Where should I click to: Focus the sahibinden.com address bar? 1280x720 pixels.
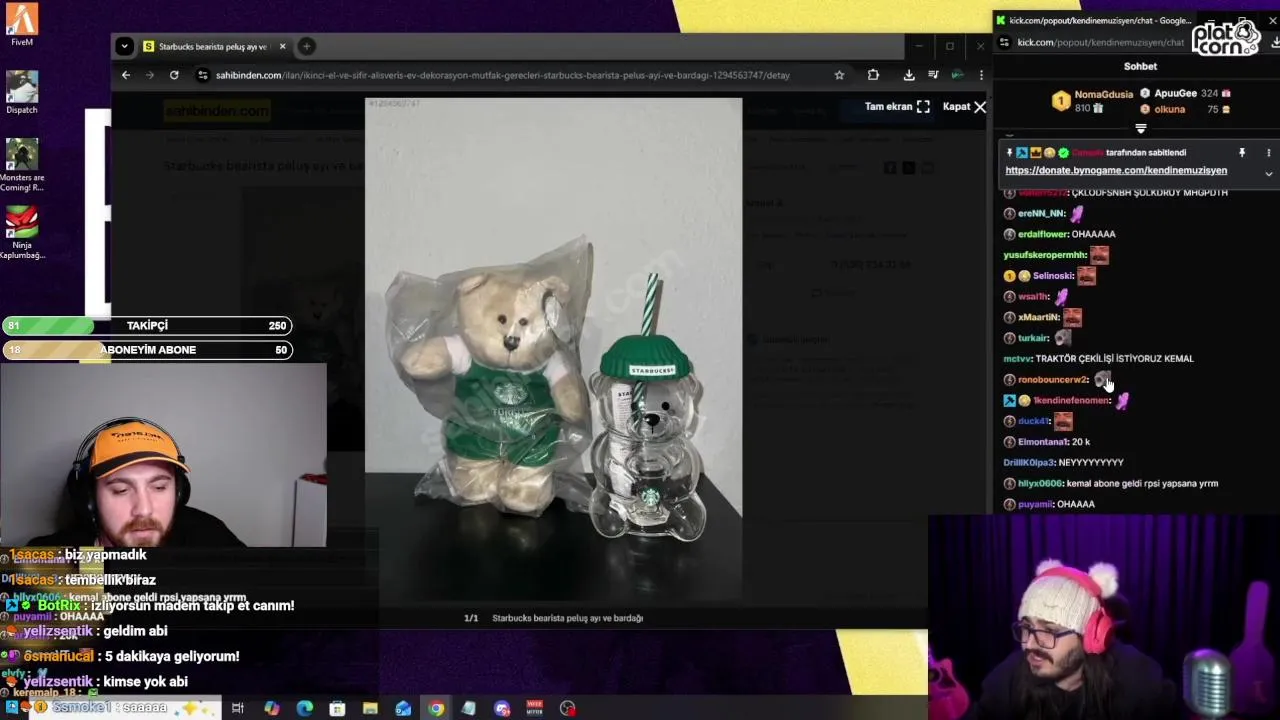502,75
